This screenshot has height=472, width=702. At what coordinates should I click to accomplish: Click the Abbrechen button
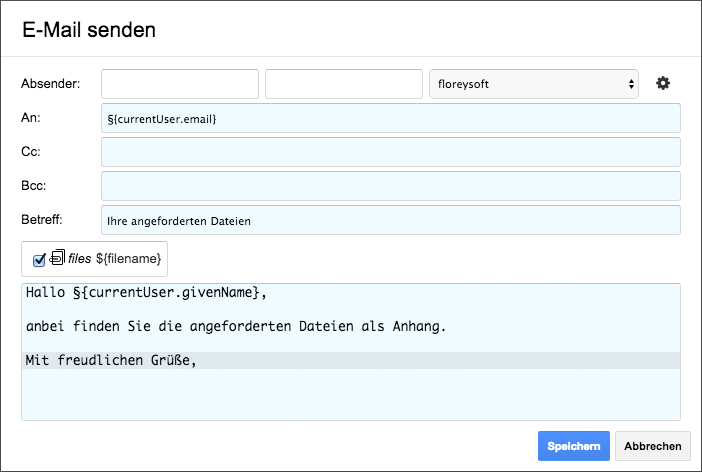tap(653, 446)
